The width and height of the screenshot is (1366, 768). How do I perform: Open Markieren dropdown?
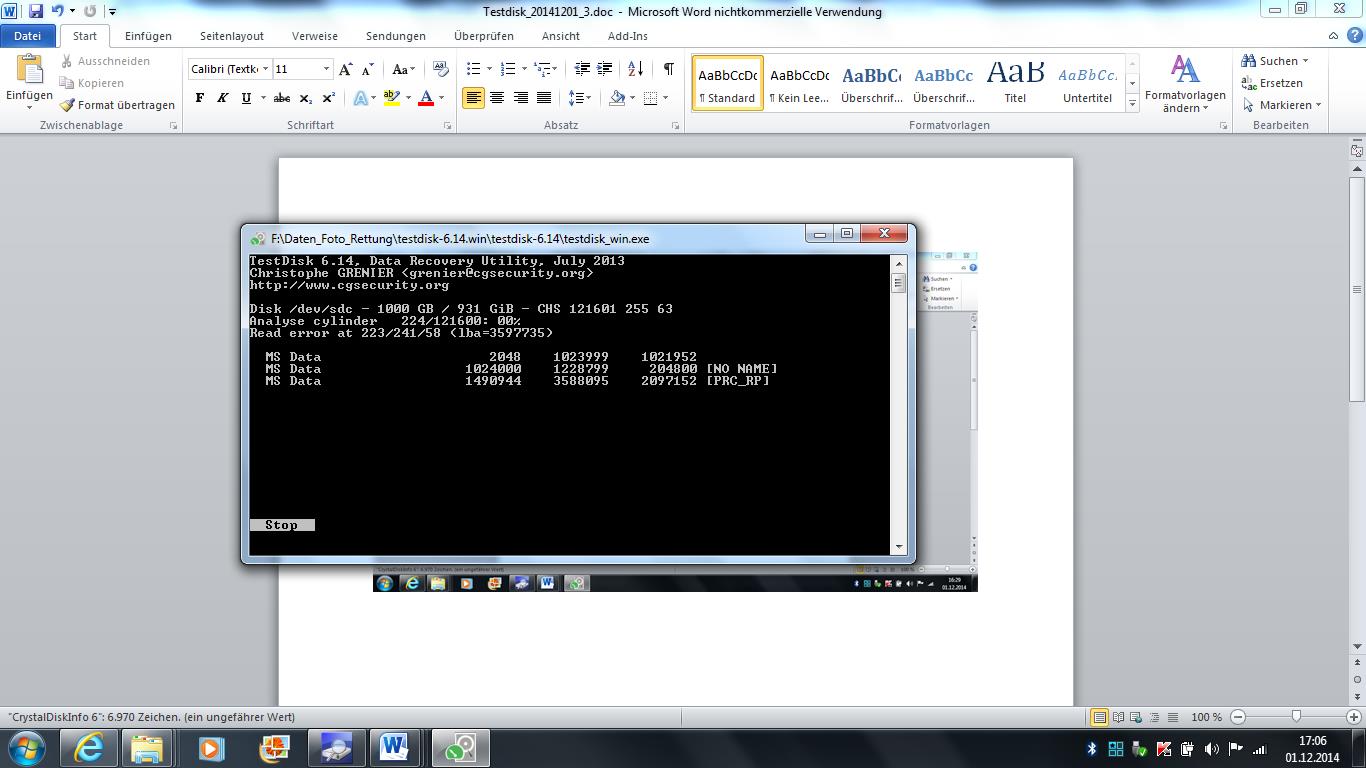[1283, 105]
